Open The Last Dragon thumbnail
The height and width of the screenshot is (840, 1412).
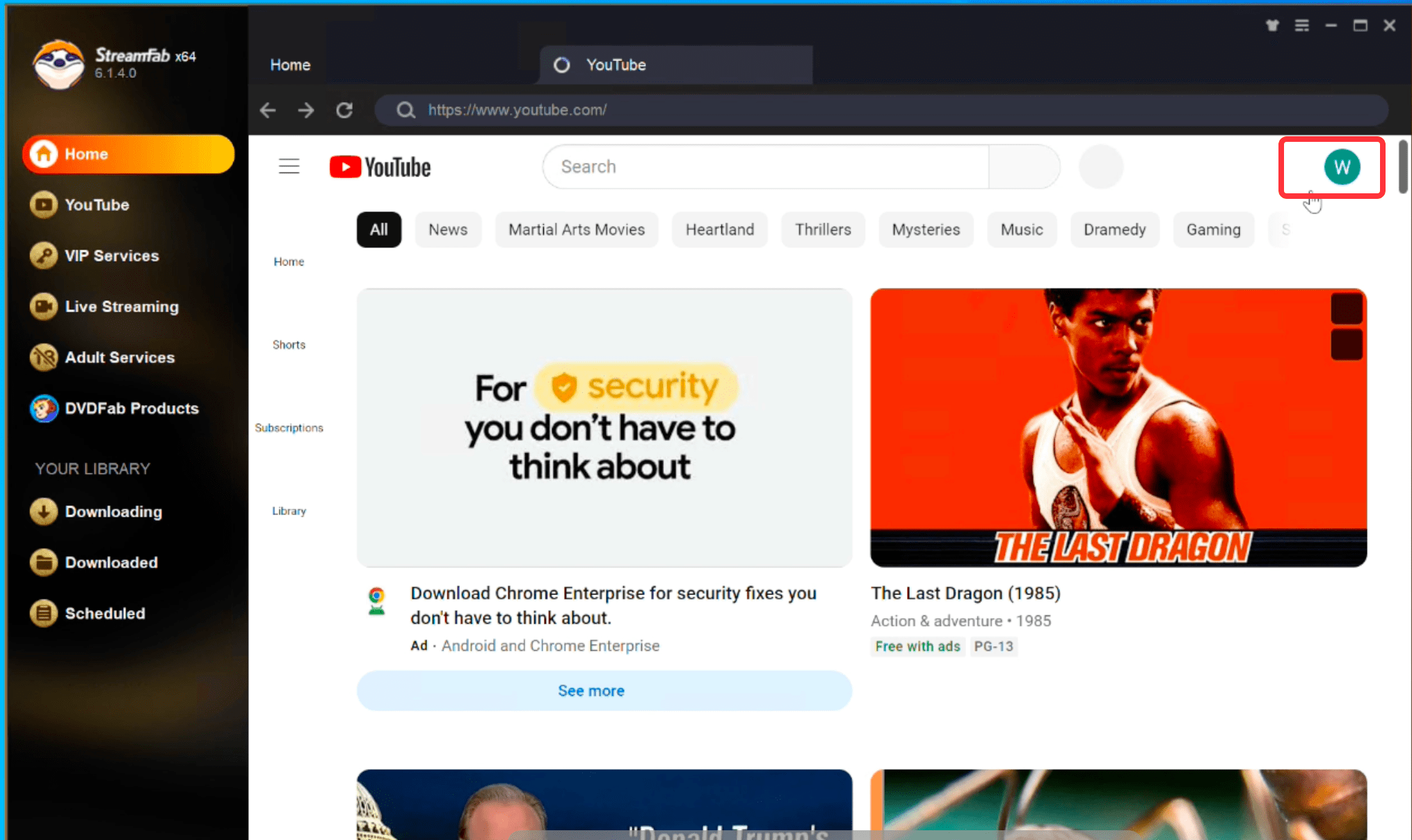coord(1118,428)
